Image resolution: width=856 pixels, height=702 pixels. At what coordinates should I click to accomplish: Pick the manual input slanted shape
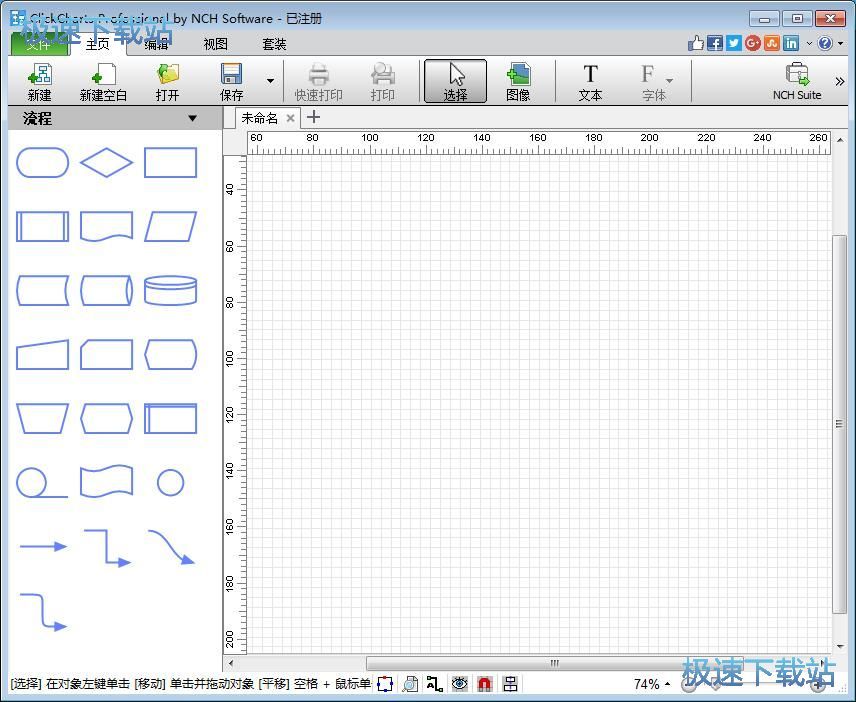coord(43,355)
